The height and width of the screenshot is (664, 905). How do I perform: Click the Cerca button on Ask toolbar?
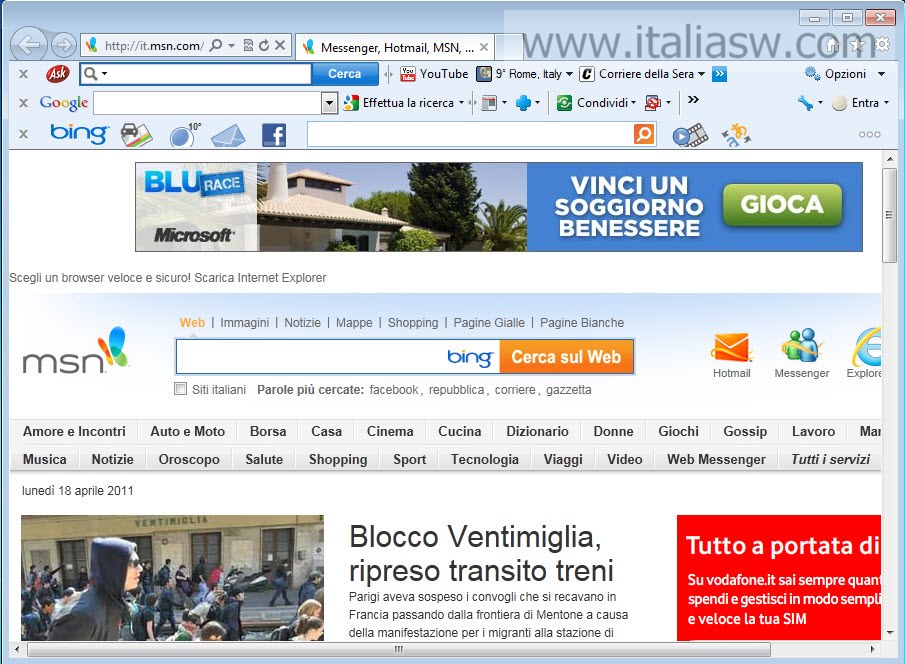tap(345, 74)
